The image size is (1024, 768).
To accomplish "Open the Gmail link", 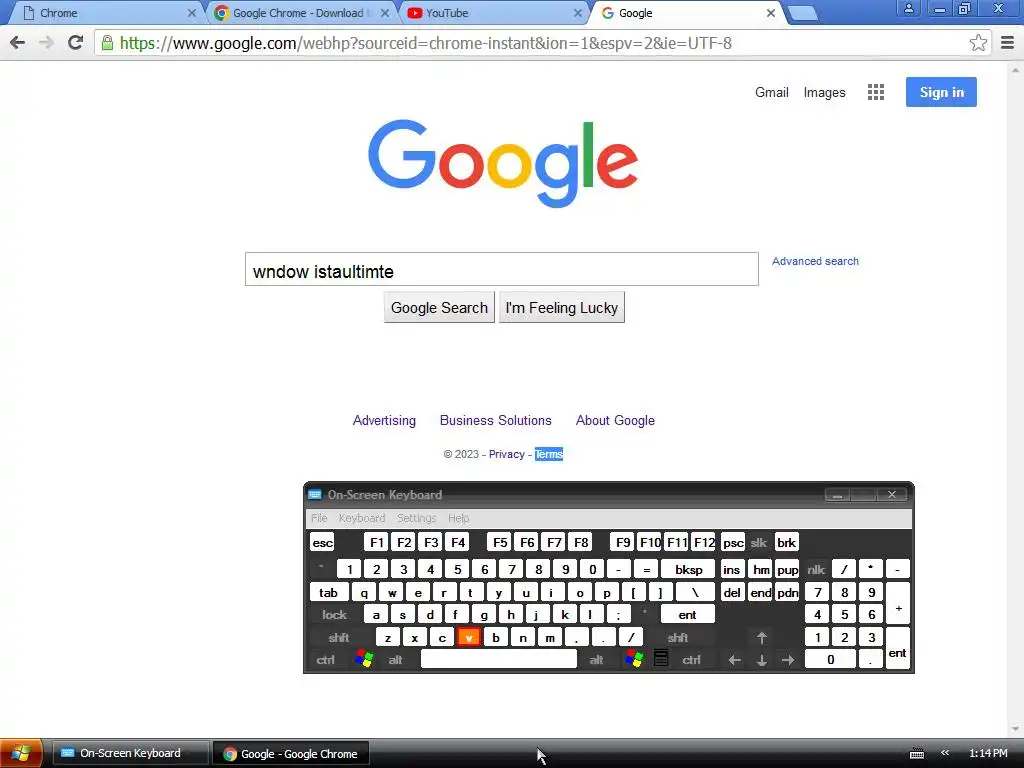I will pyautogui.click(x=772, y=93).
